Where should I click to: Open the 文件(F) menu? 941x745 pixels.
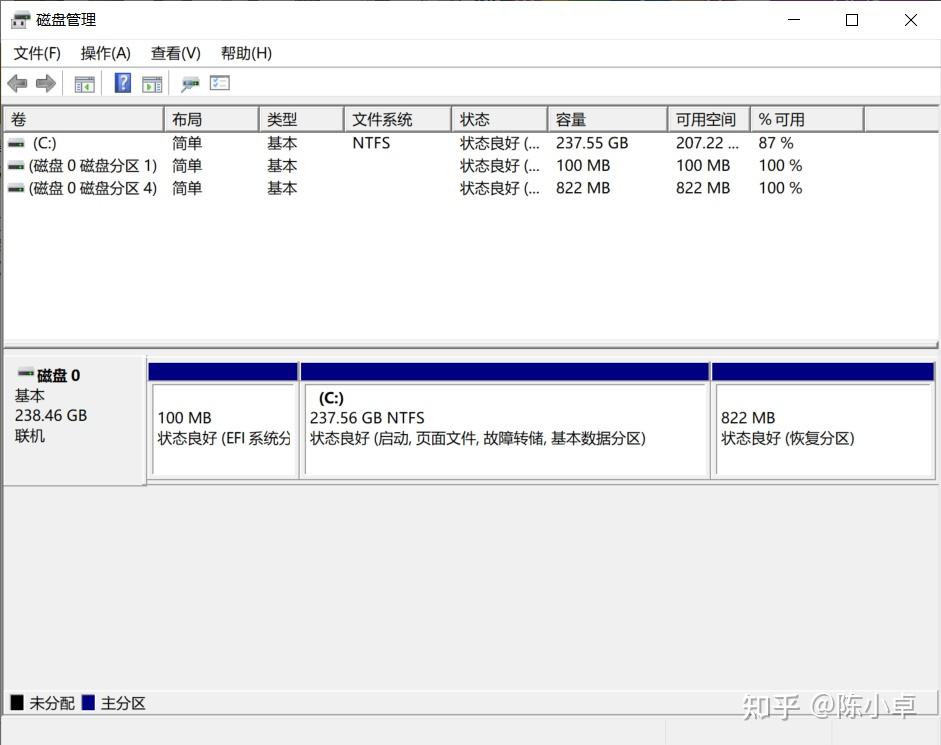(36, 53)
